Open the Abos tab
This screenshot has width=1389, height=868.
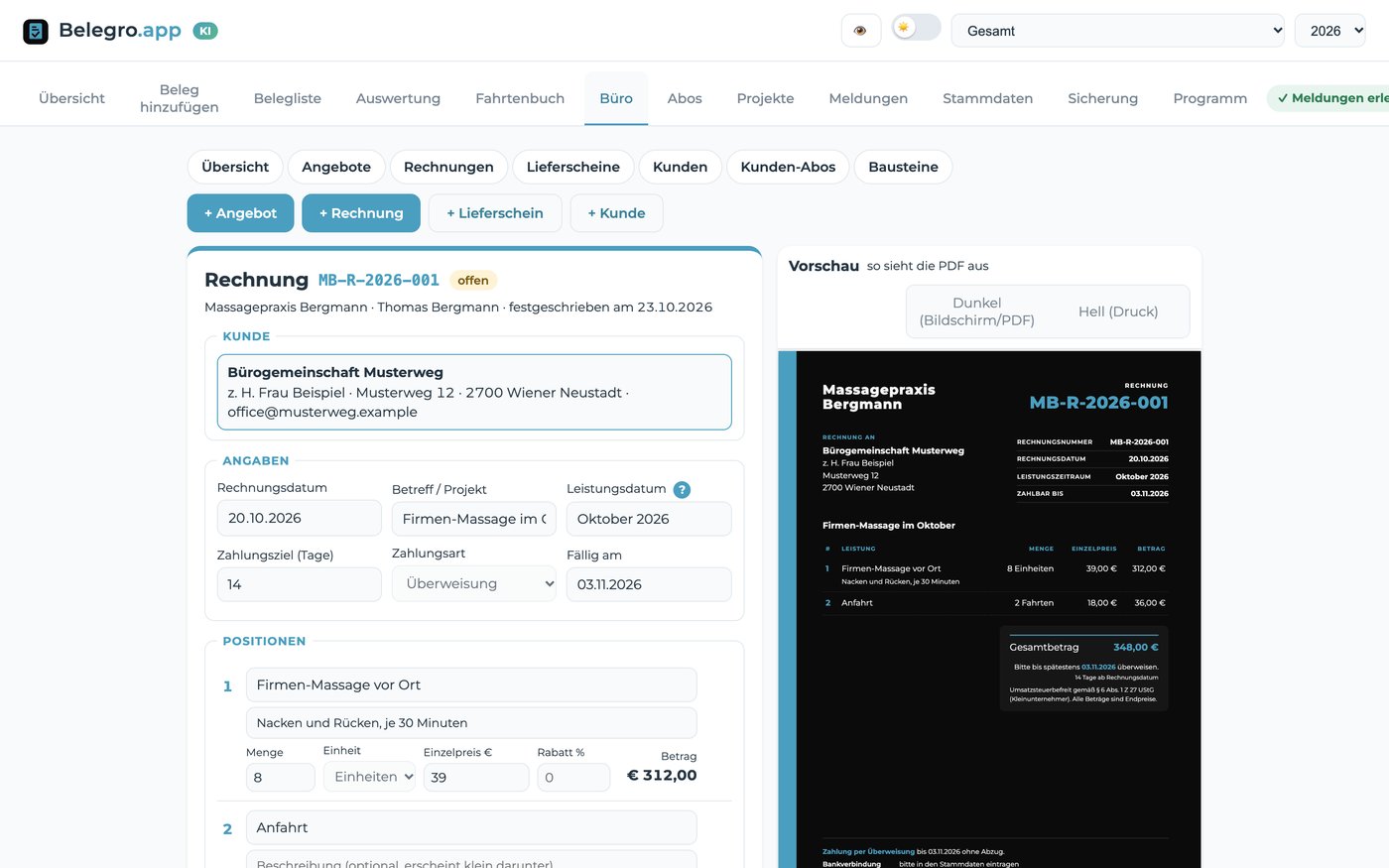click(x=685, y=98)
